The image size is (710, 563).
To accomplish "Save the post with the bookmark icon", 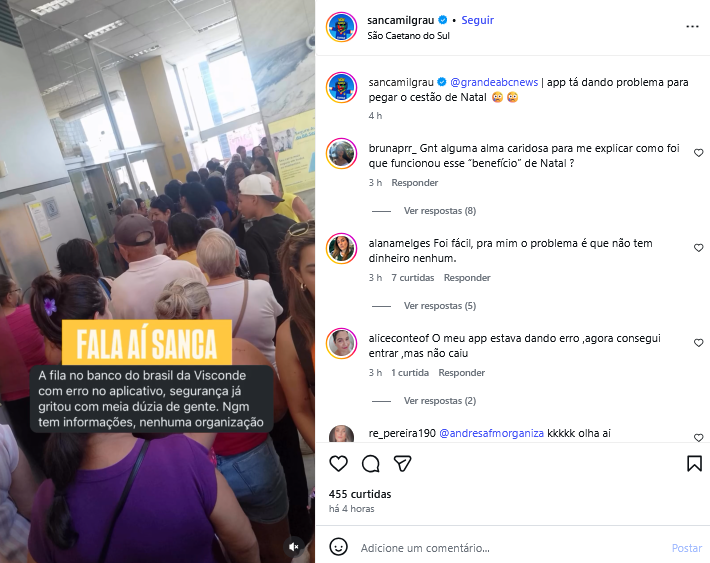I will [694, 463].
